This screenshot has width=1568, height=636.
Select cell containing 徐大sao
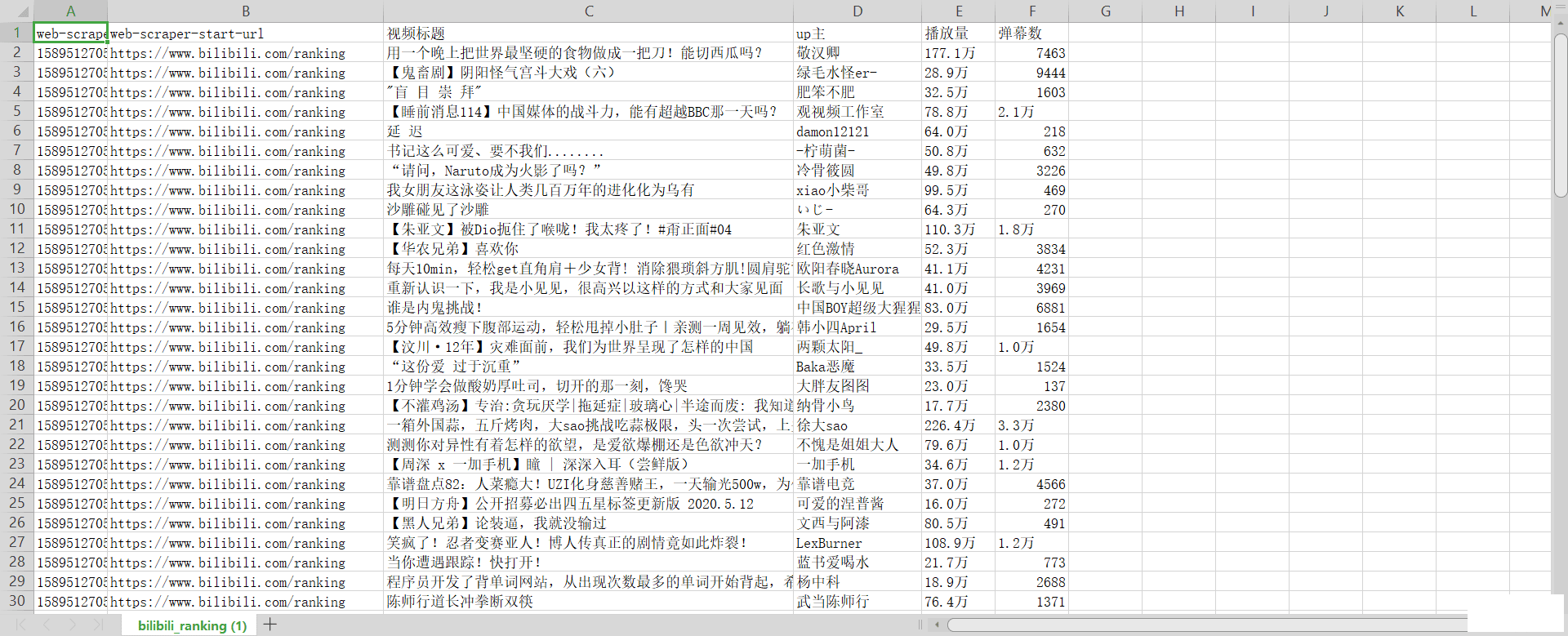click(857, 425)
